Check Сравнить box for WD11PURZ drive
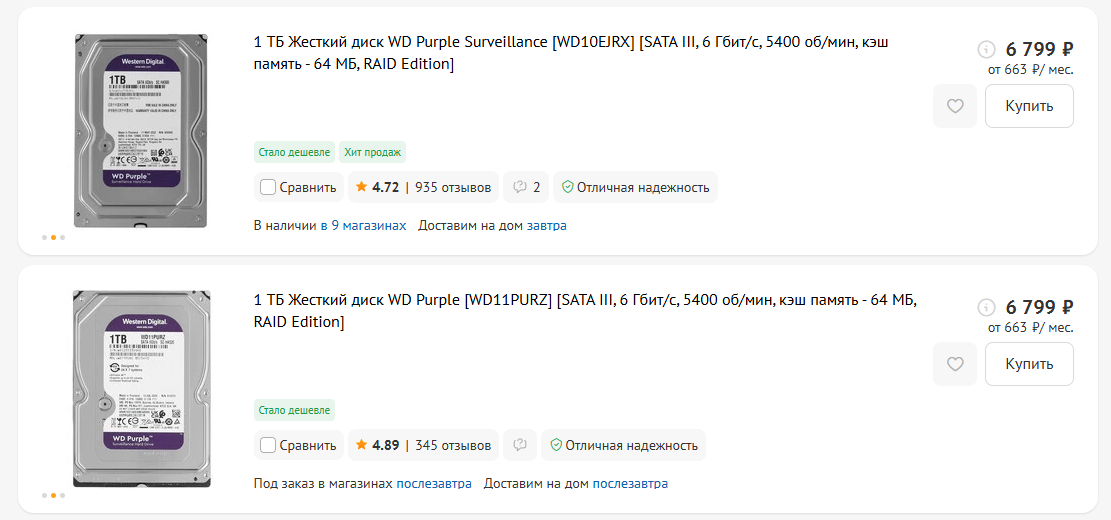Screen dimensions: 1111x520 pyautogui.click(x=268, y=445)
